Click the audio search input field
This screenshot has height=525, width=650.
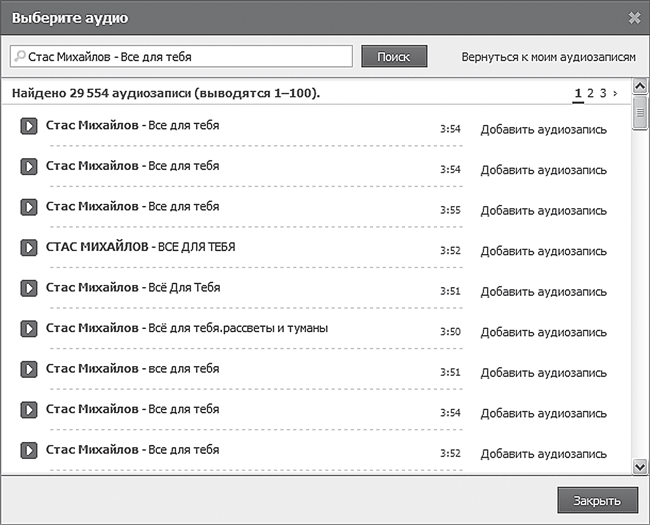[x=181, y=56]
